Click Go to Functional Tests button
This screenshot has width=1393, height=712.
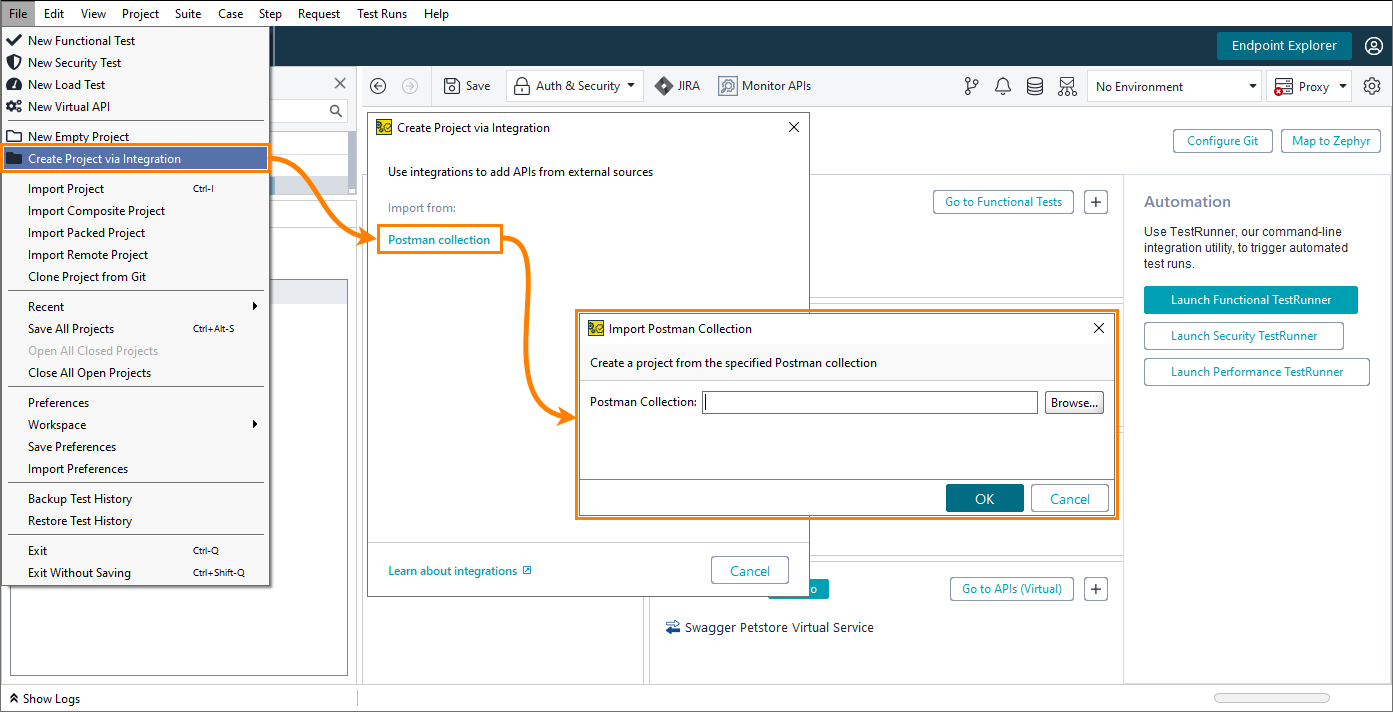coord(1003,202)
